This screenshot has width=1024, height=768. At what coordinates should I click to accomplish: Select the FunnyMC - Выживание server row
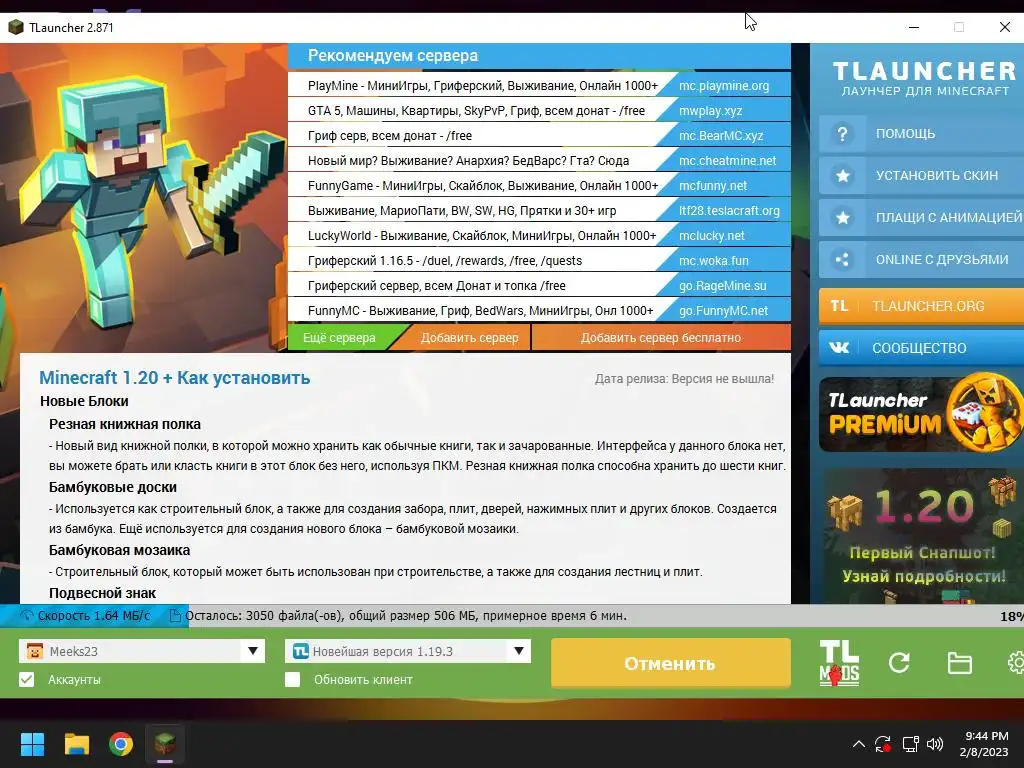(539, 311)
